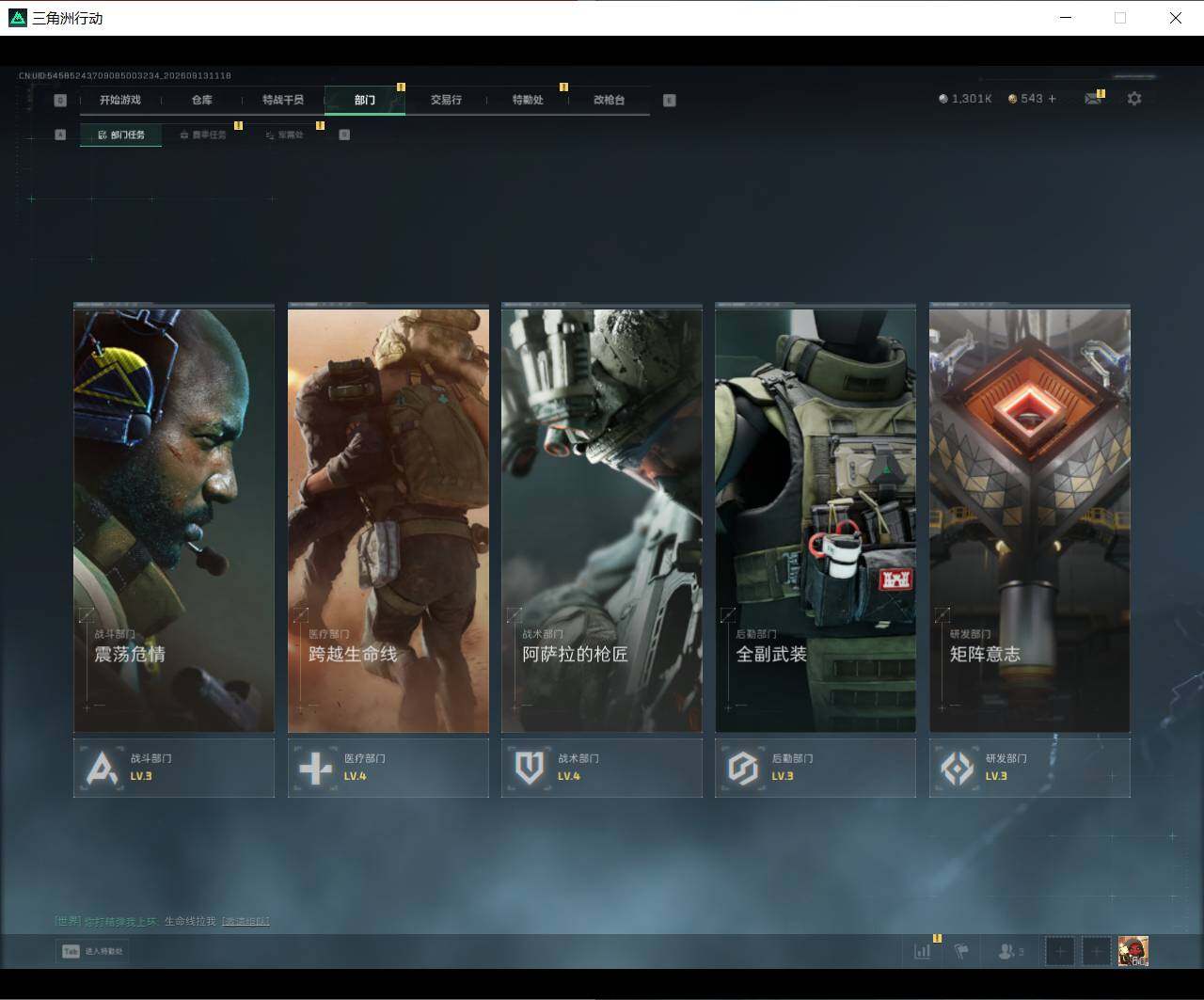Click the CN UID string at top left
The width and height of the screenshot is (1204, 1000).
point(125,75)
